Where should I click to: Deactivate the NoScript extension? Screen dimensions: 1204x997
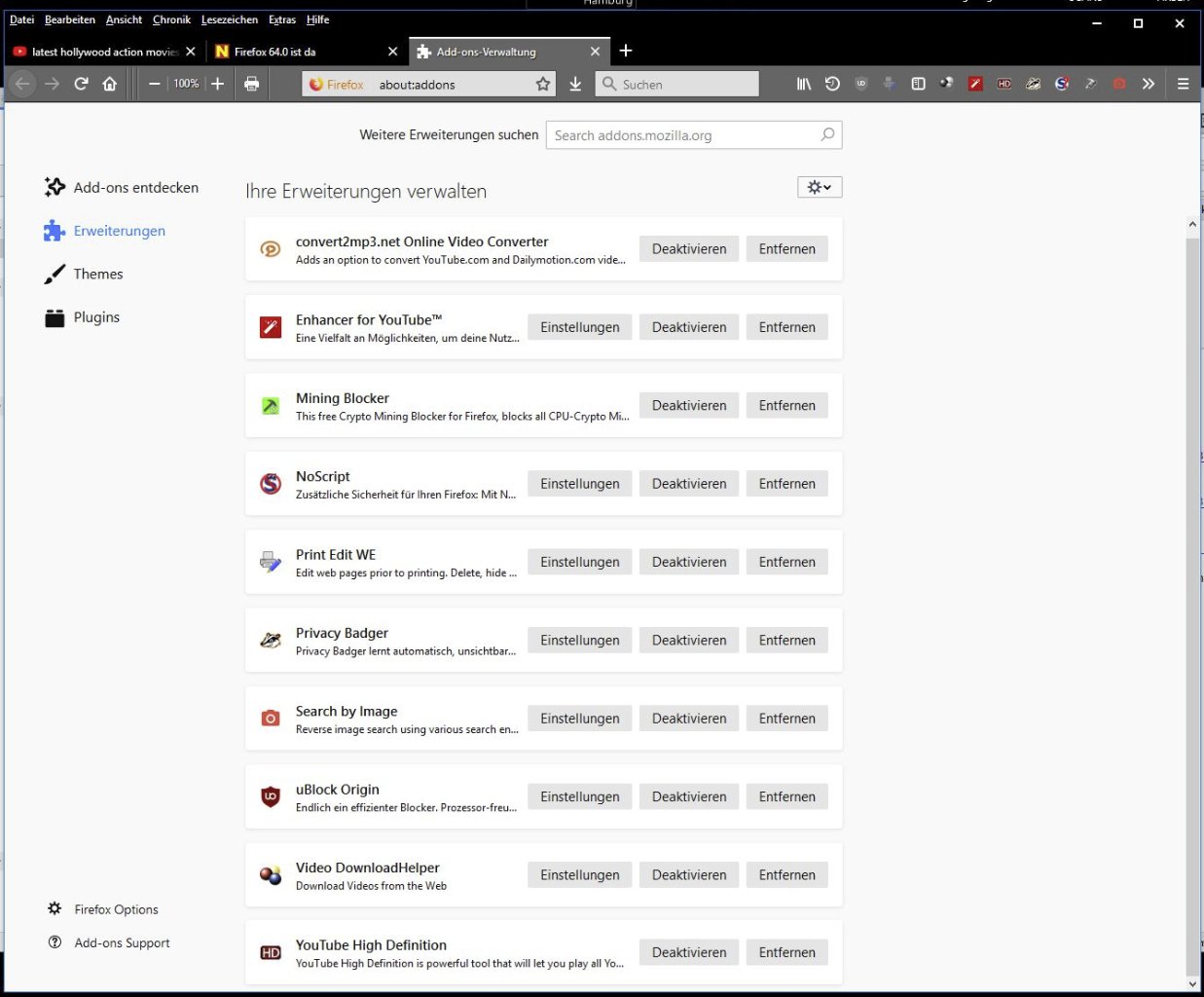689,484
